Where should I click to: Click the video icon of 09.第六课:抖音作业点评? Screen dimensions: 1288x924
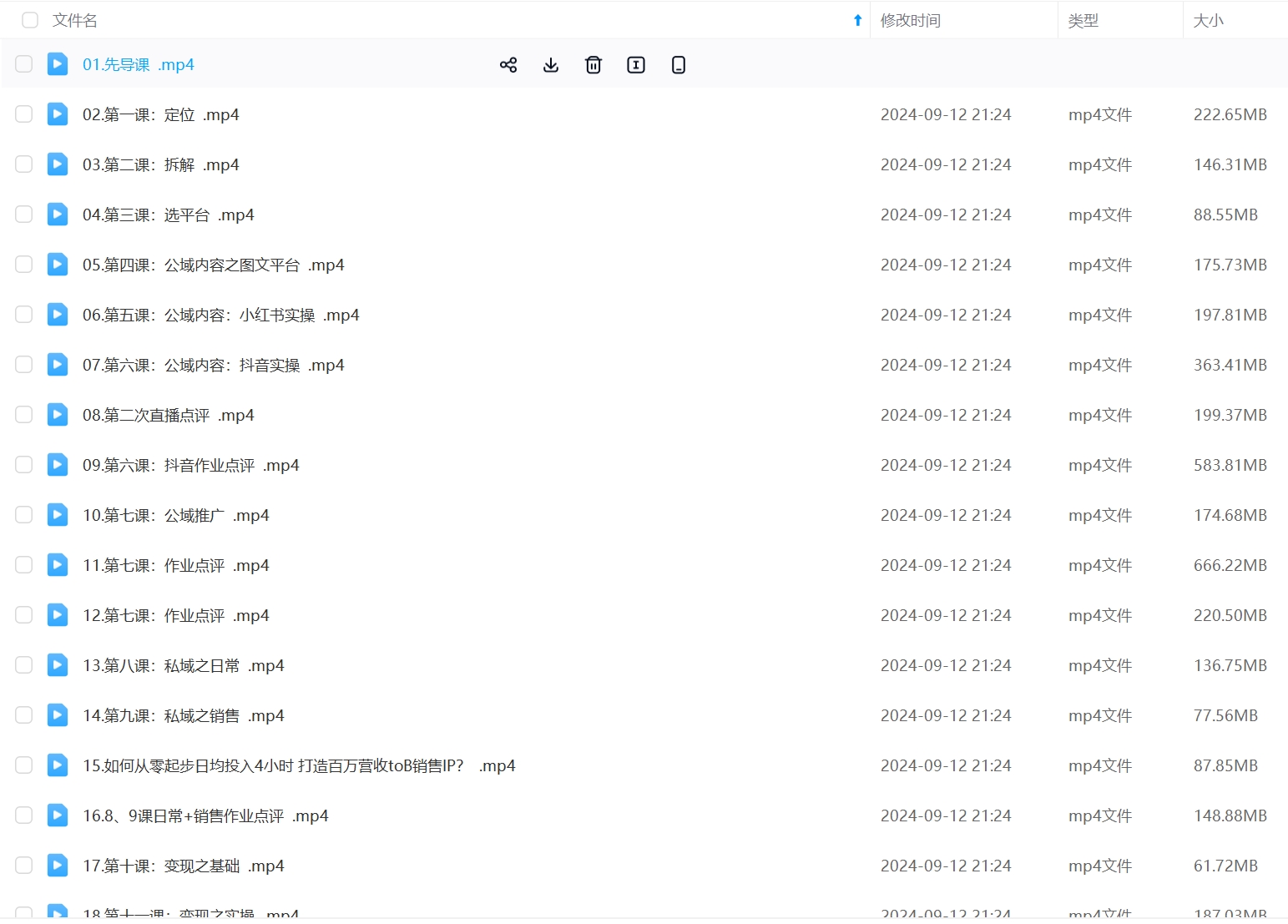click(x=58, y=465)
